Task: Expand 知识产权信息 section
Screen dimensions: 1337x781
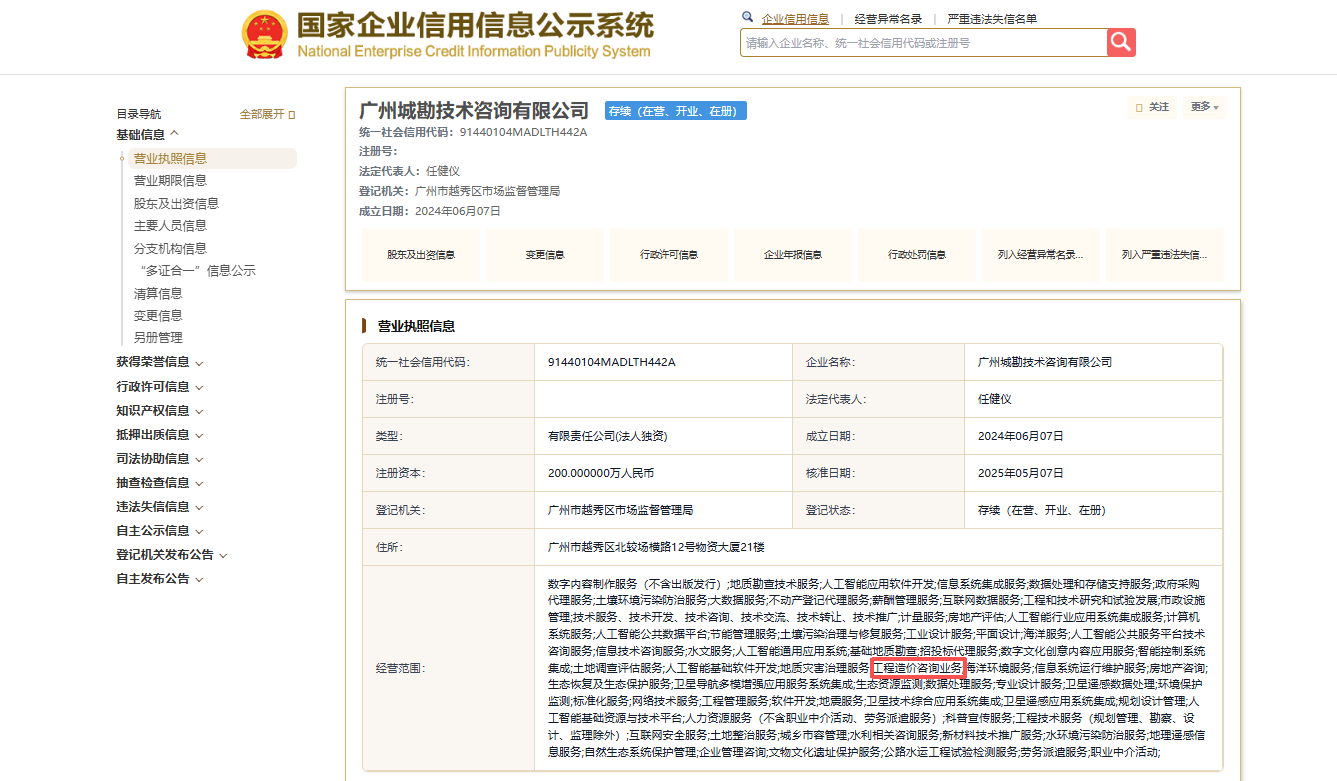Action: point(160,411)
